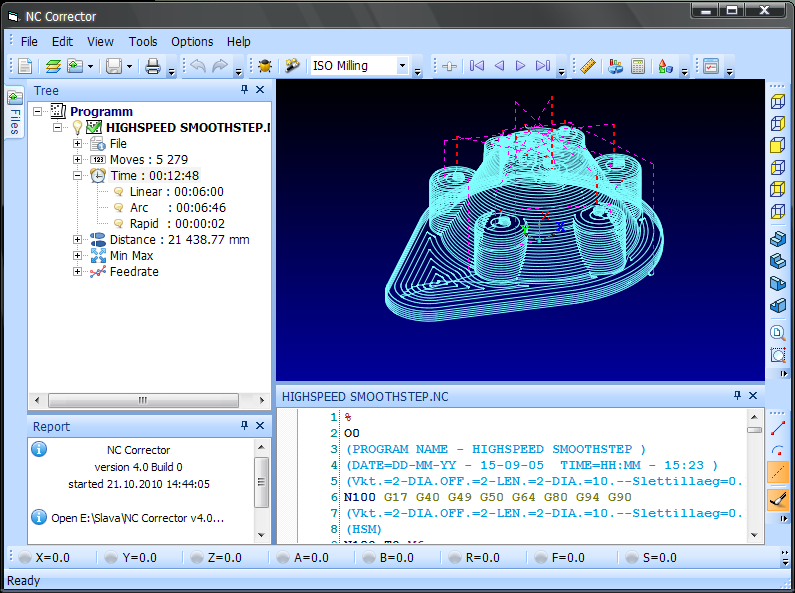
Task: Jump to first move with skip-back button
Action: coord(477,66)
